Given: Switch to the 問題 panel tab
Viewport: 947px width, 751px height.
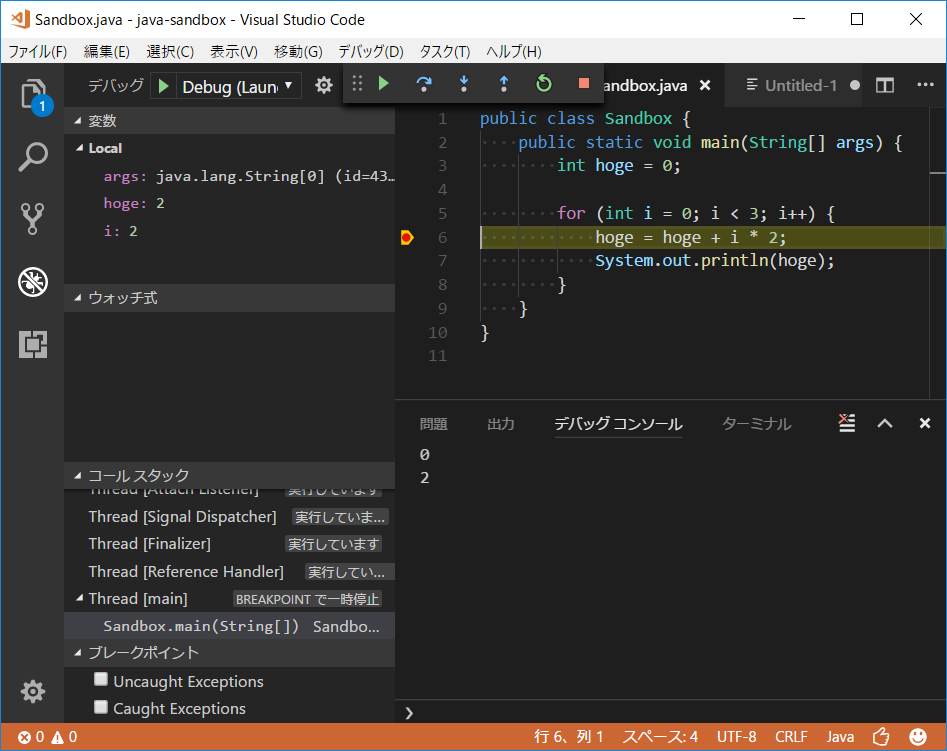Looking at the screenshot, I should point(434,424).
